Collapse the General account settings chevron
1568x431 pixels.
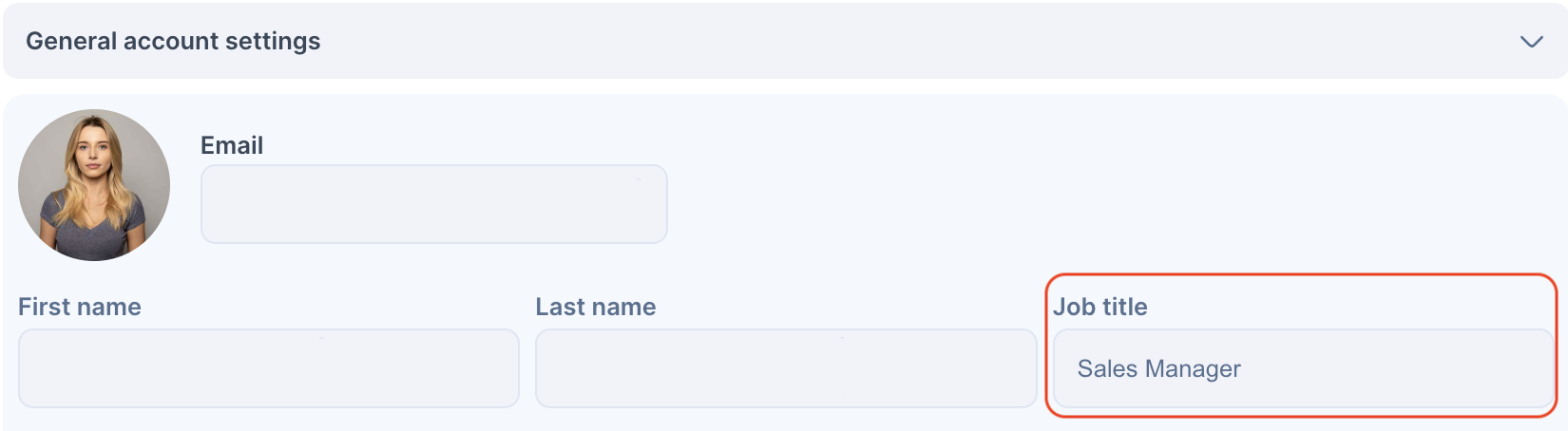(1531, 42)
